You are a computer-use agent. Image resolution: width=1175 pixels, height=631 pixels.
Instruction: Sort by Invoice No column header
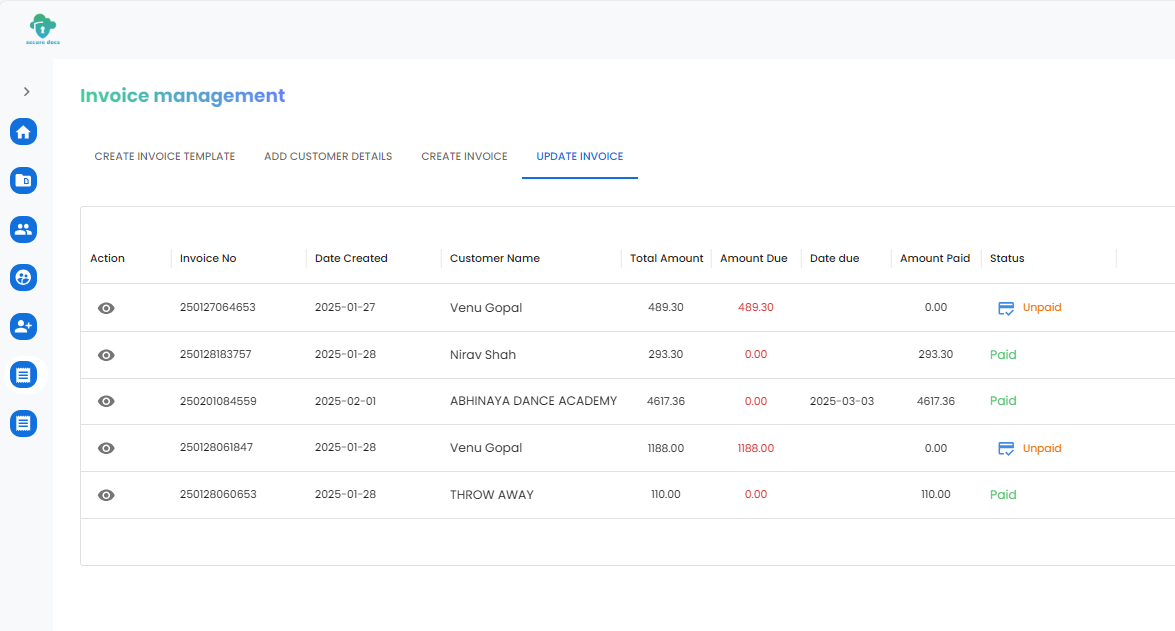(x=208, y=259)
